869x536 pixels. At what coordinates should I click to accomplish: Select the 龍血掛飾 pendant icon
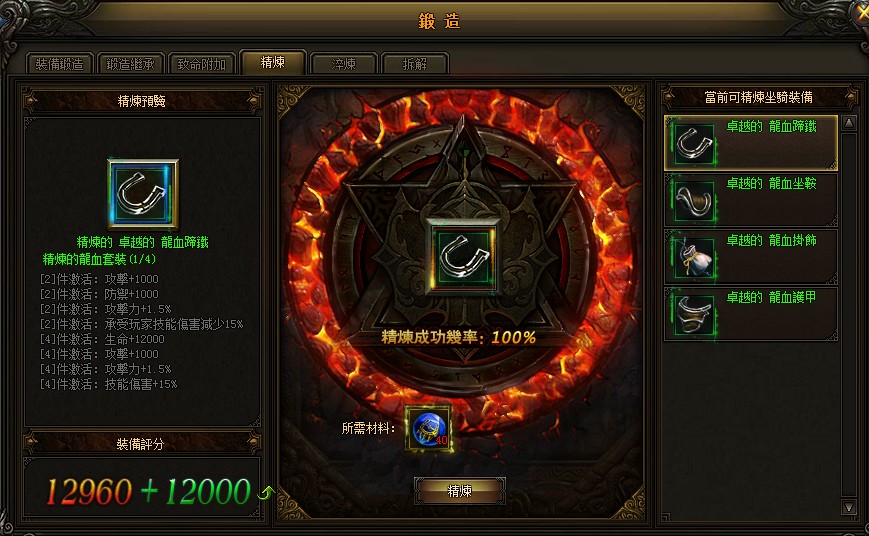pyautogui.click(x=694, y=258)
